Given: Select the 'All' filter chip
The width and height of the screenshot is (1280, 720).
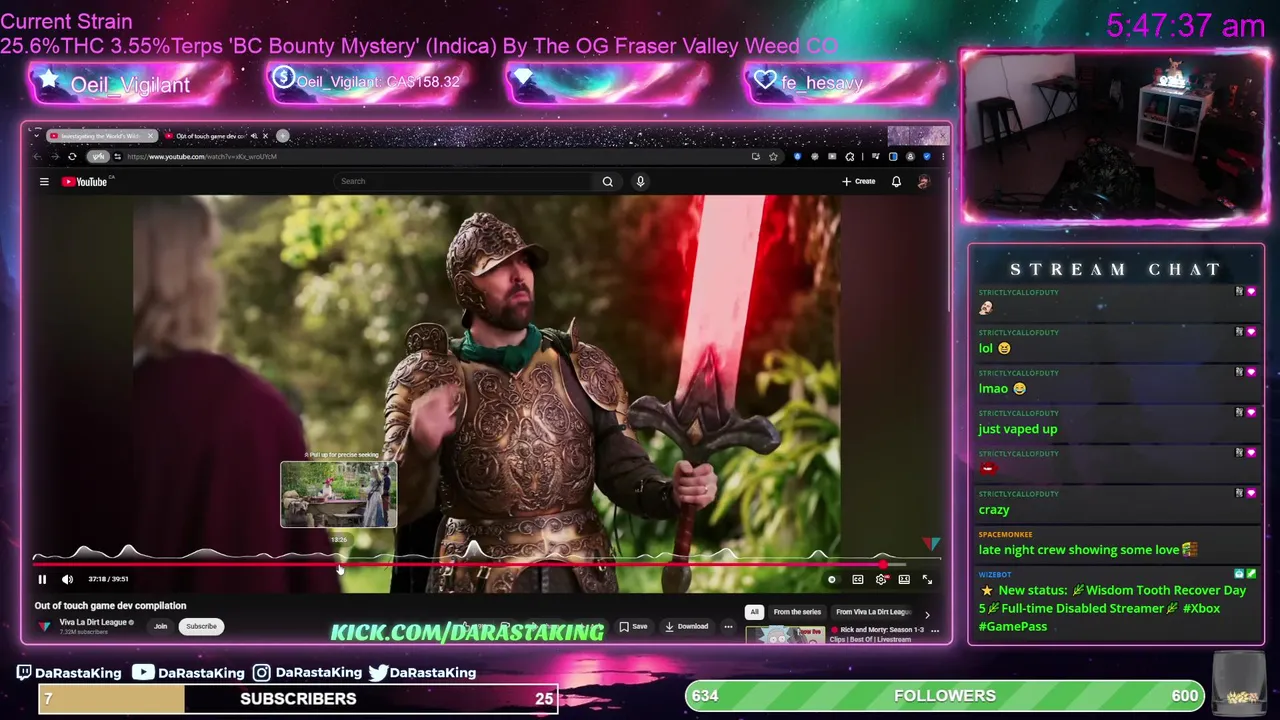Looking at the screenshot, I should (755, 611).
